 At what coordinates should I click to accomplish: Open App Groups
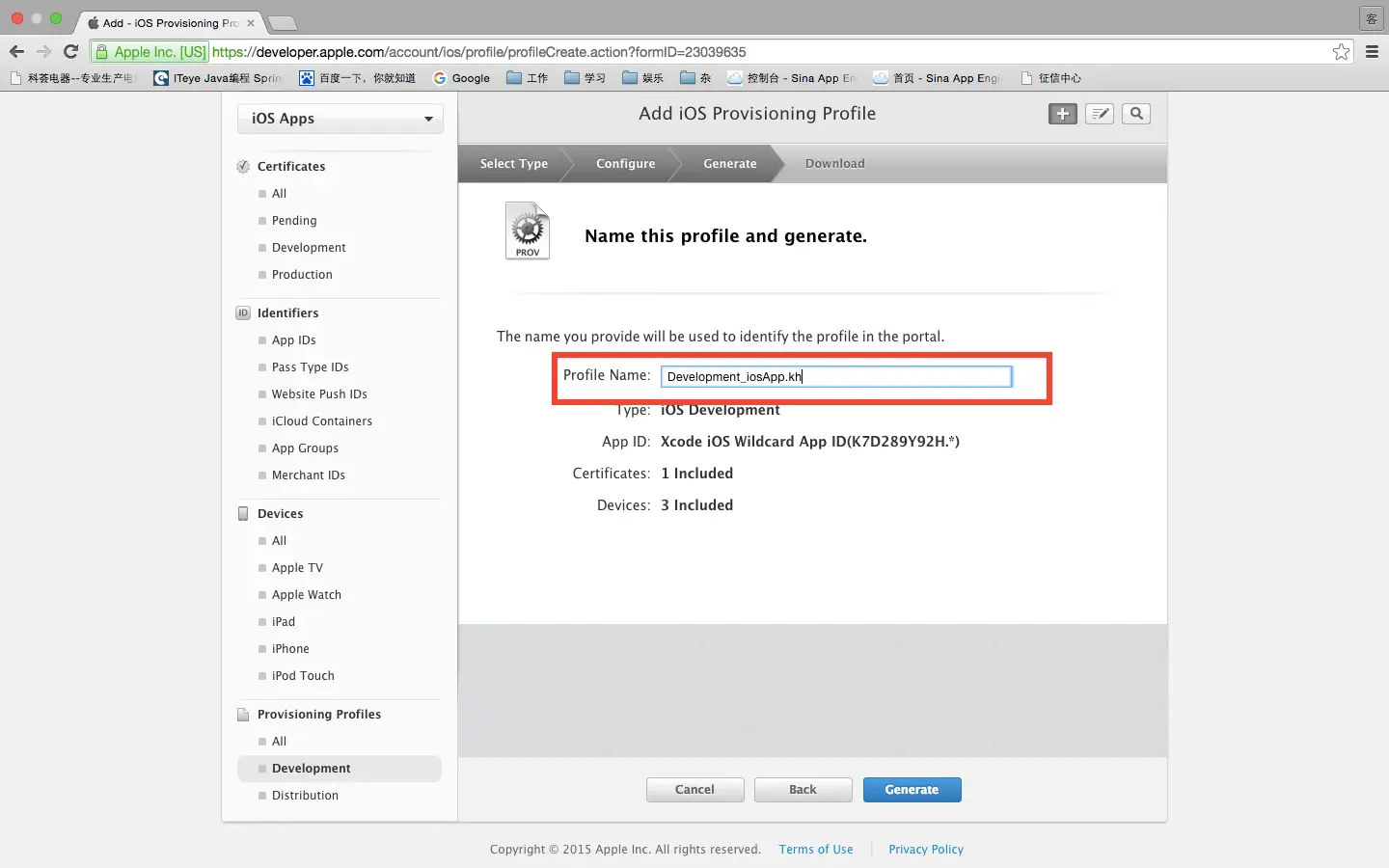point(305,448)
